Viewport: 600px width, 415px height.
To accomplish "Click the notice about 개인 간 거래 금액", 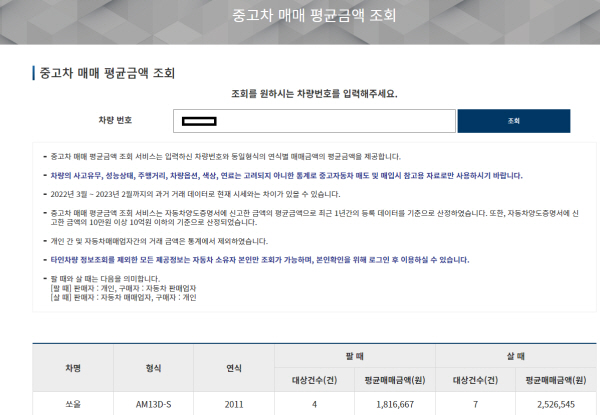I will click(159, 241).
